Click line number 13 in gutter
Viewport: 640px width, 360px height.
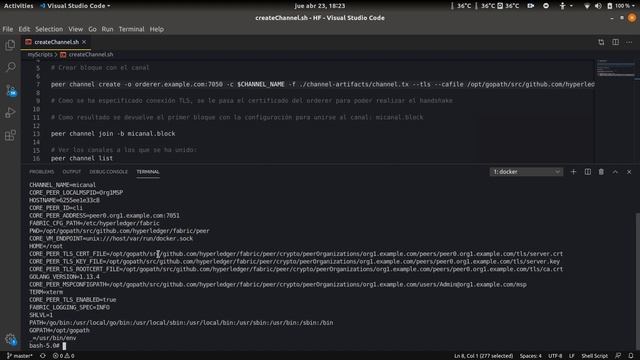(36, 133)
